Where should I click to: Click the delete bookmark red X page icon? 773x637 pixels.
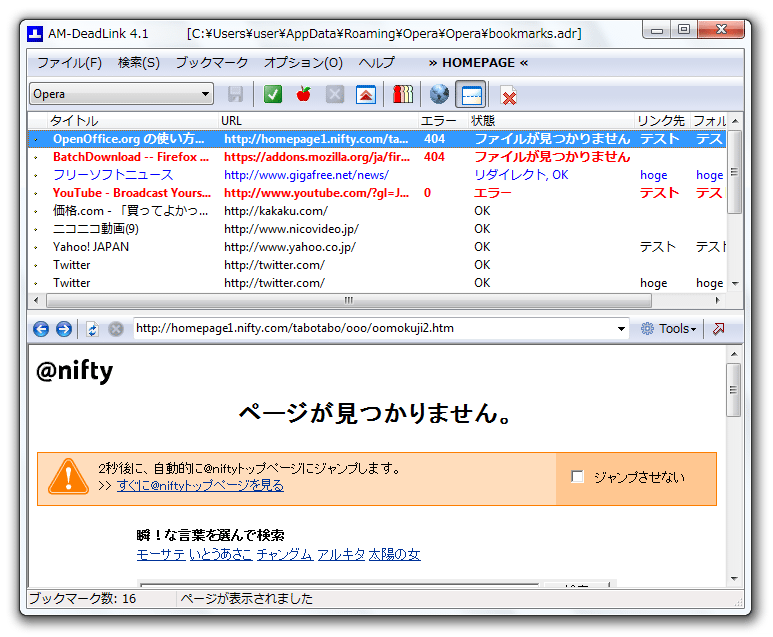(x=508, y=96)
